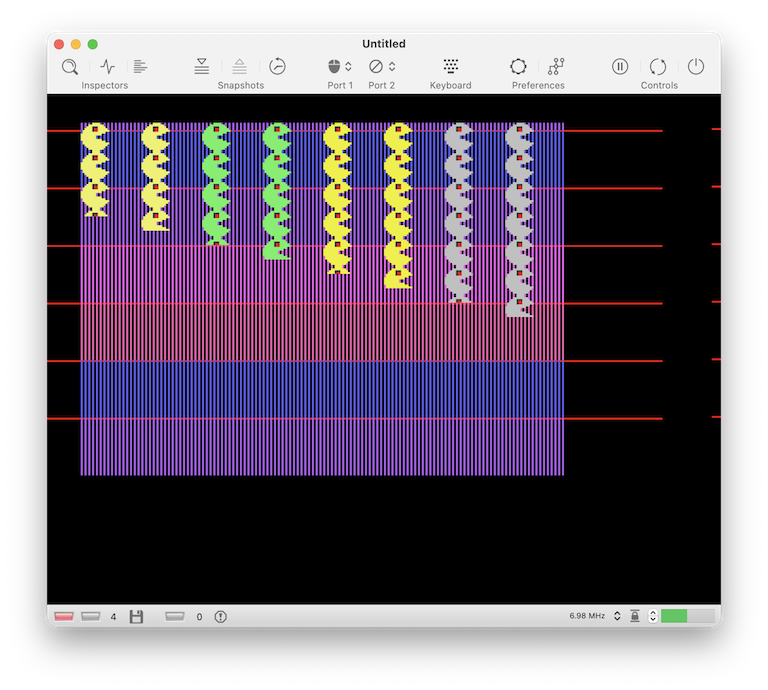
Task: Take a snapshot with the down-arrow icon
Action: 201,67
